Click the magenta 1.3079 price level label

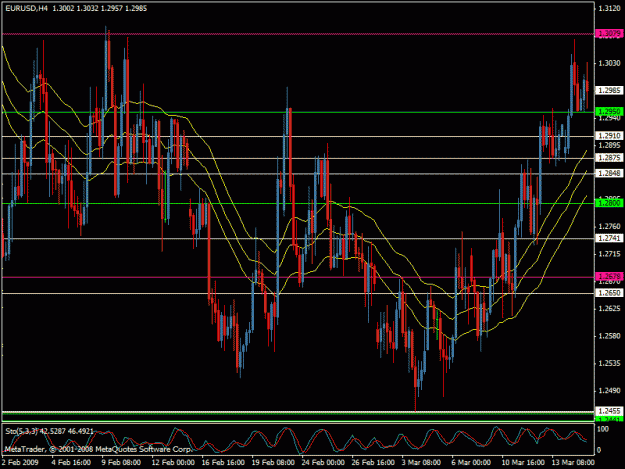click(x=609, y=33)
